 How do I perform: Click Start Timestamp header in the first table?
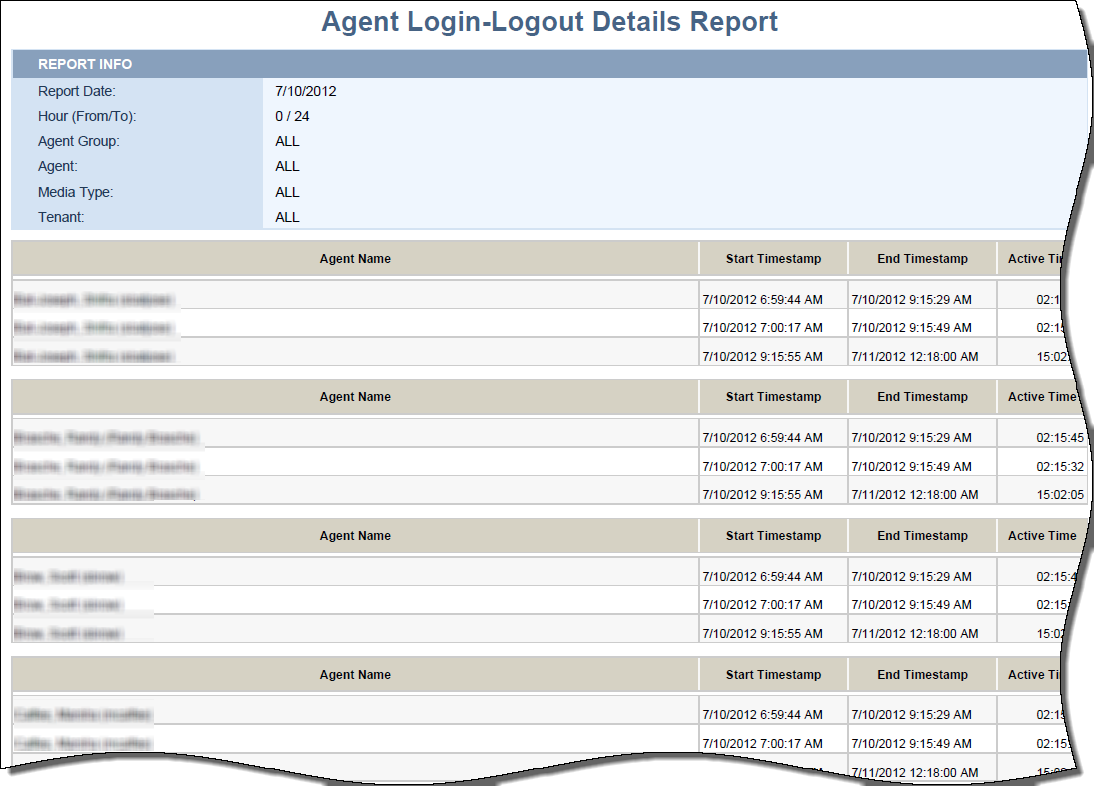(x=773, y=259)
